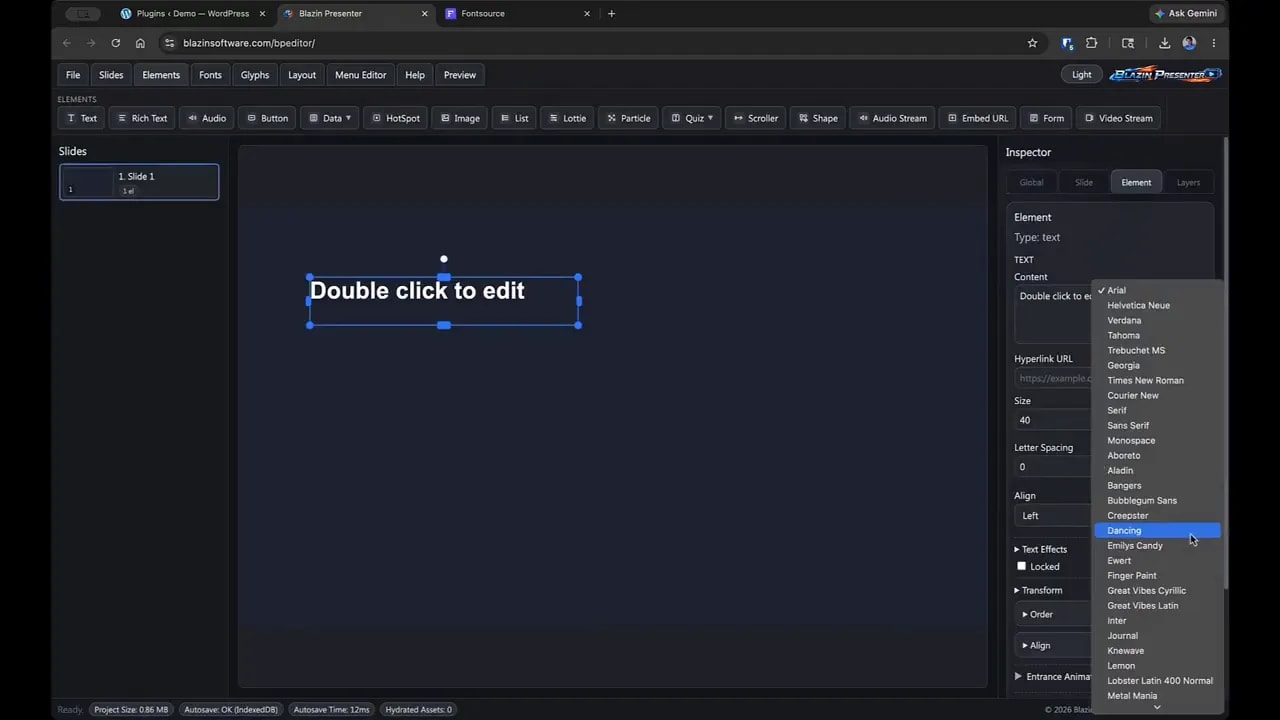Click the Project Size status entry
This screenshot has height=720, width=1280.
[131, 709]
